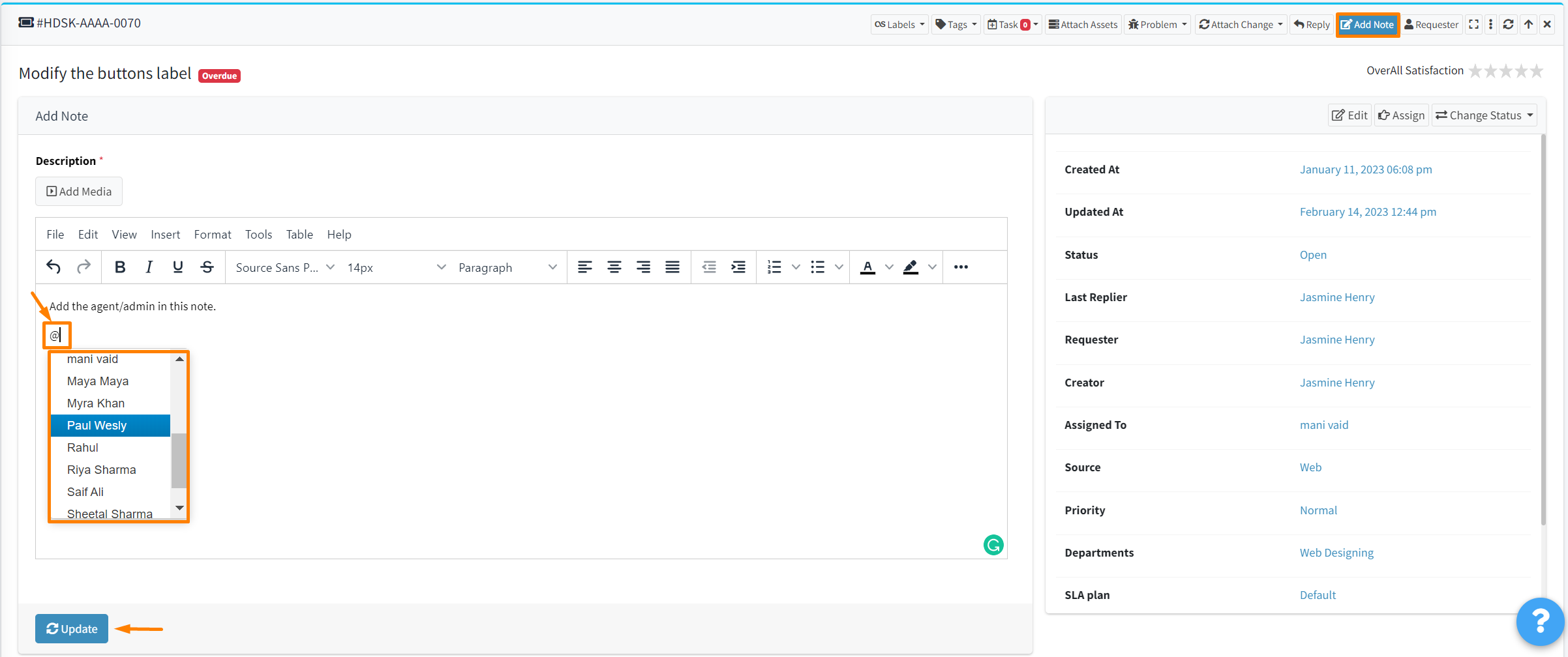The width and height of the screenshot is (1568, 657).
Task: Open the font family dropdown
Action: pos(283,267)
